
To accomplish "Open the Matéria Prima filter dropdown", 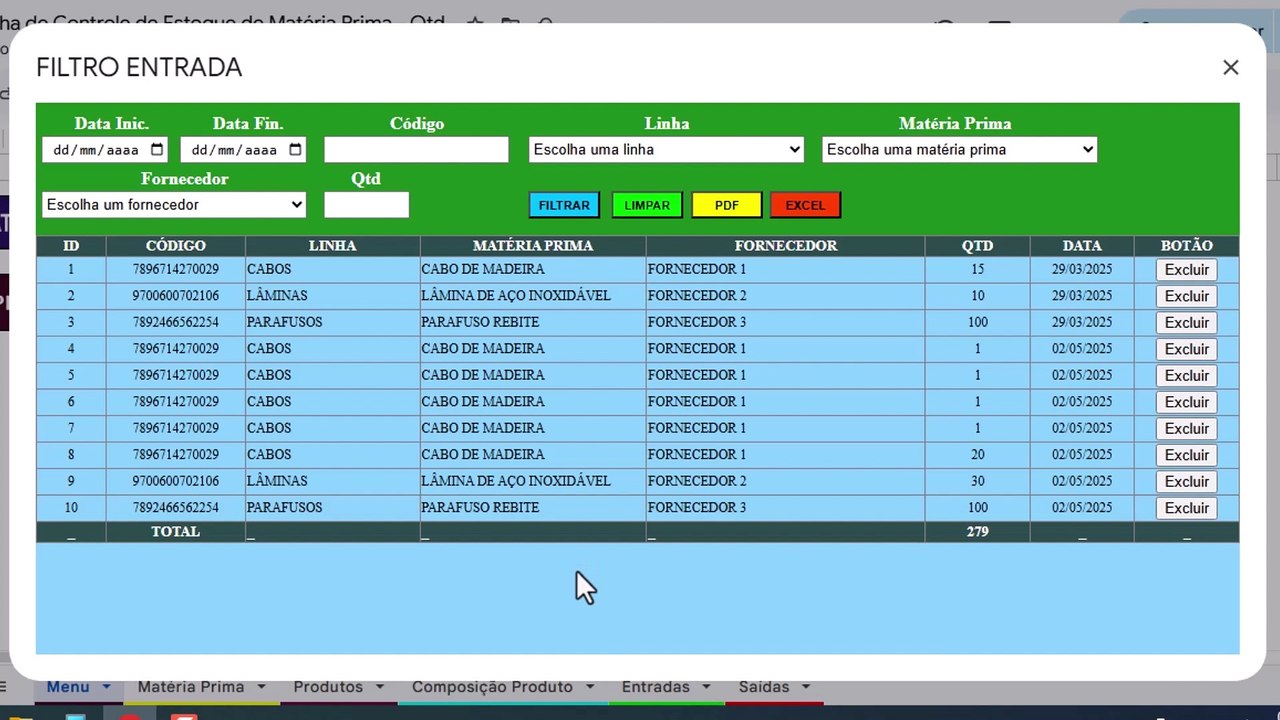I will pyautogui.click(x=960, y=150).
